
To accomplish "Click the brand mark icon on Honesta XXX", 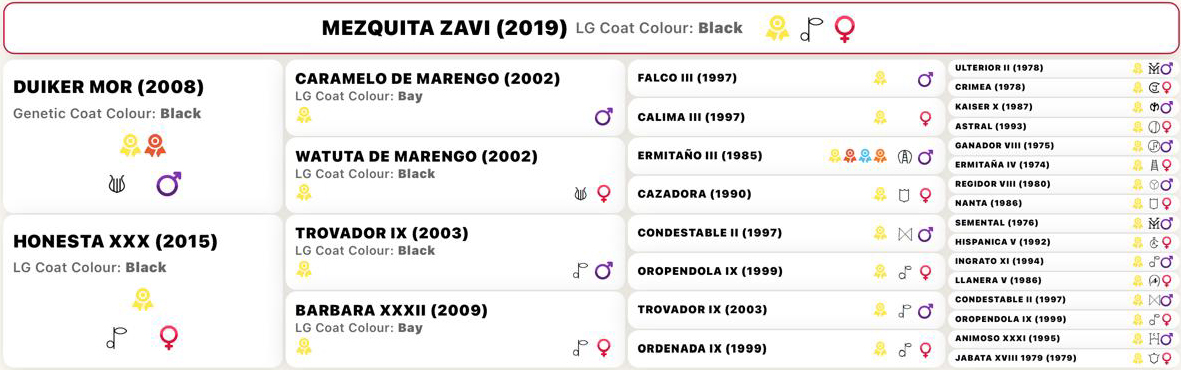I will (117, 338).
